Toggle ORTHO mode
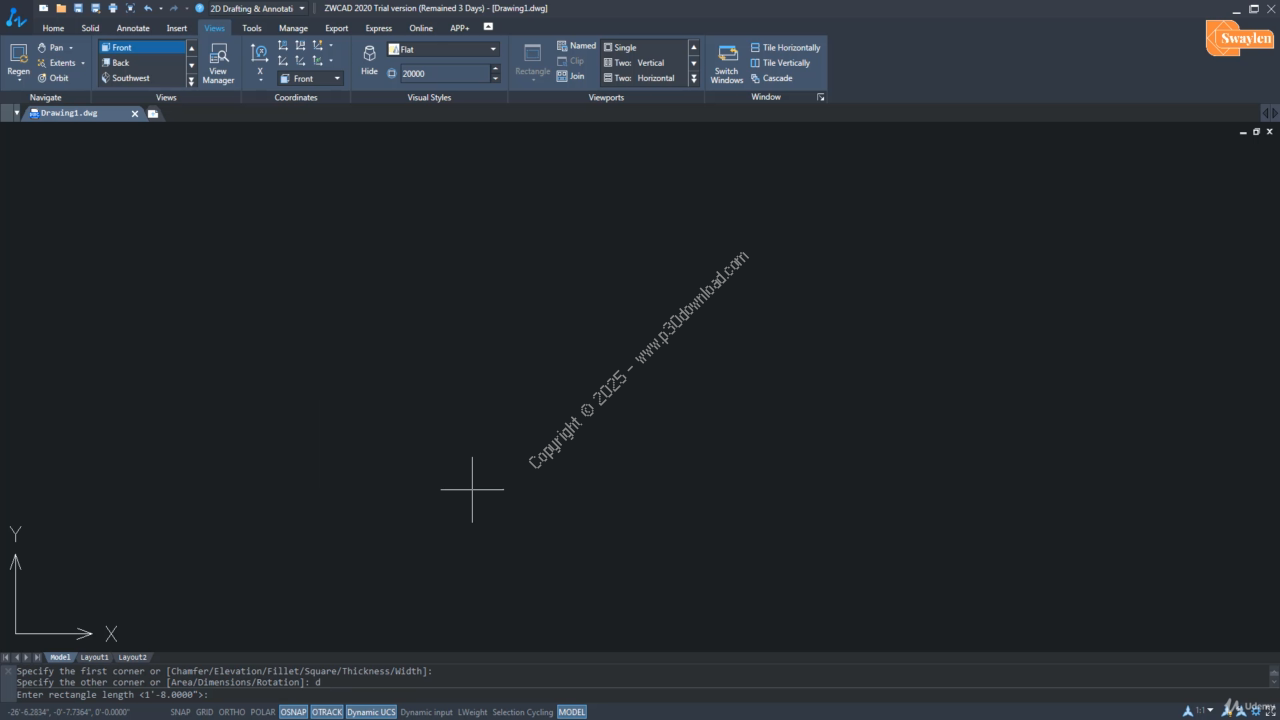Viewport: 1280px width, 720px height. (232, 712)
